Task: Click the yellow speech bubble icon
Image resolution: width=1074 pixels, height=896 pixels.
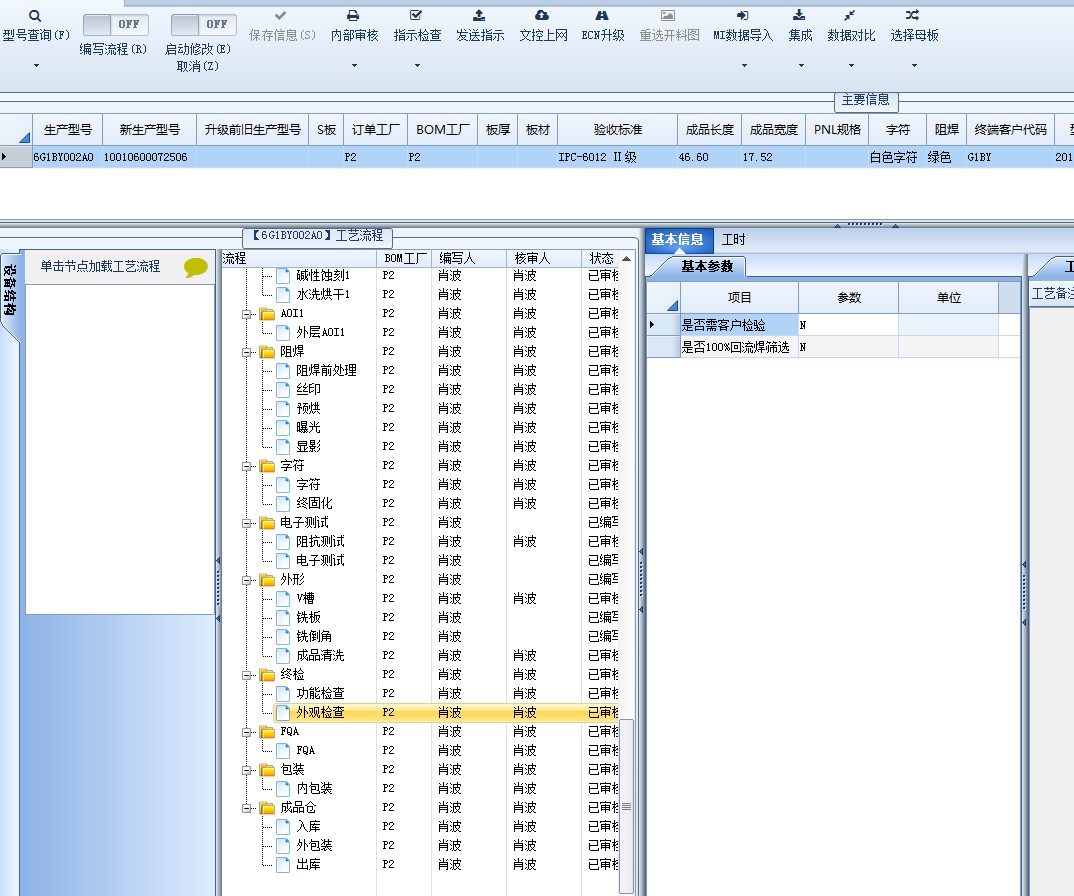Action: click(196, 267)
